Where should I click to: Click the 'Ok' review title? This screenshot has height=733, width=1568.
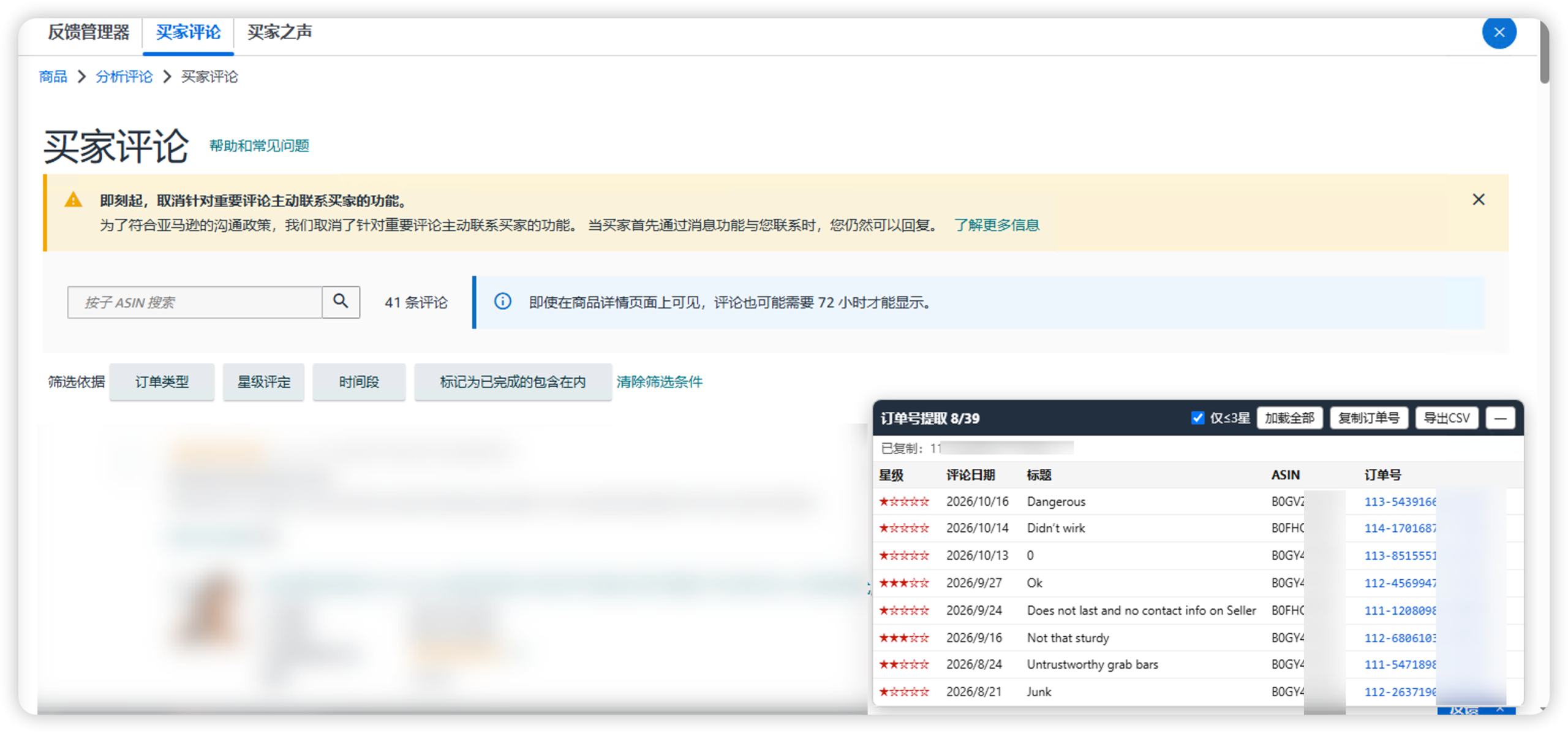coord(1035,583)
